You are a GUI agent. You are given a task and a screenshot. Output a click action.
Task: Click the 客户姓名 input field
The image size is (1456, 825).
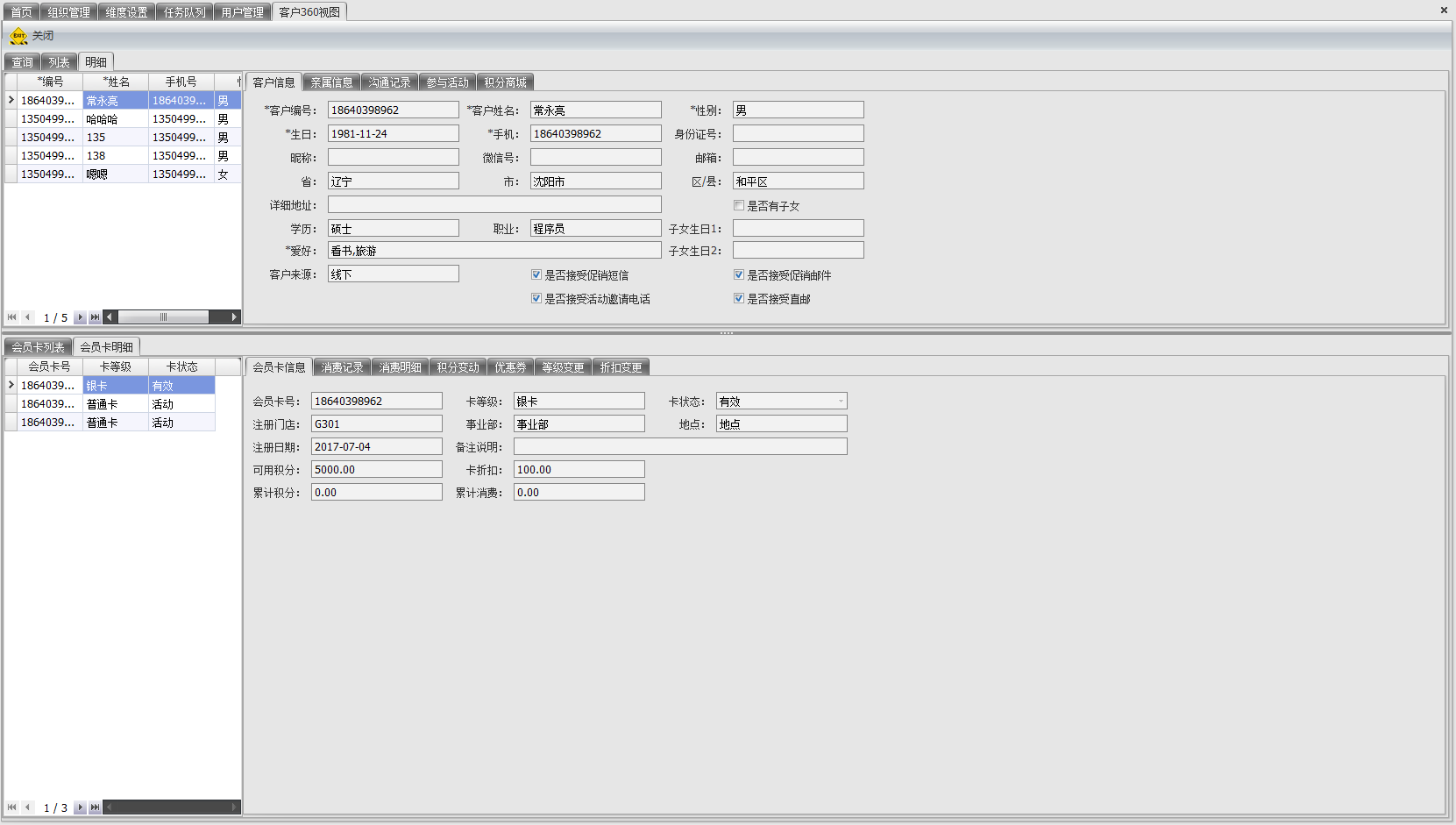pos(596,110)
